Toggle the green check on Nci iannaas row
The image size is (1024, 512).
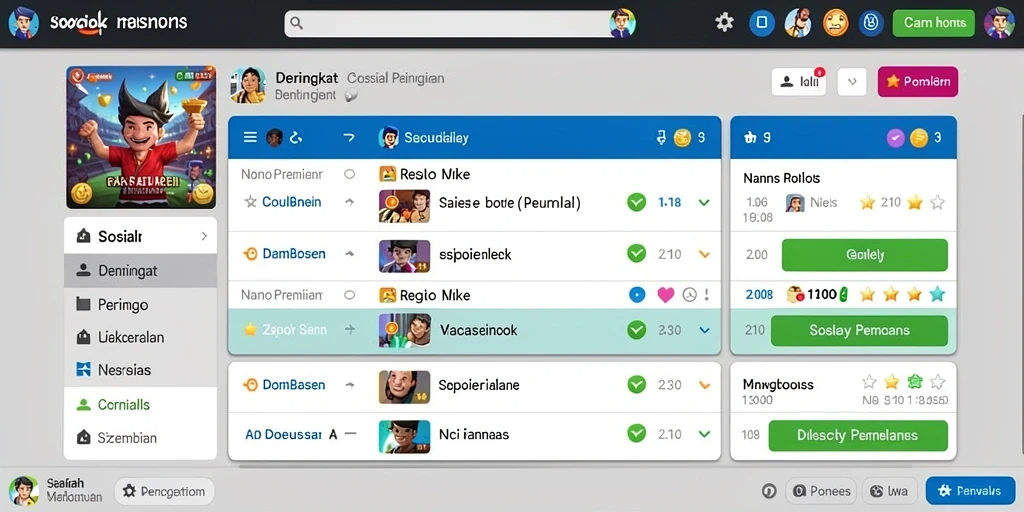point(637,433)
